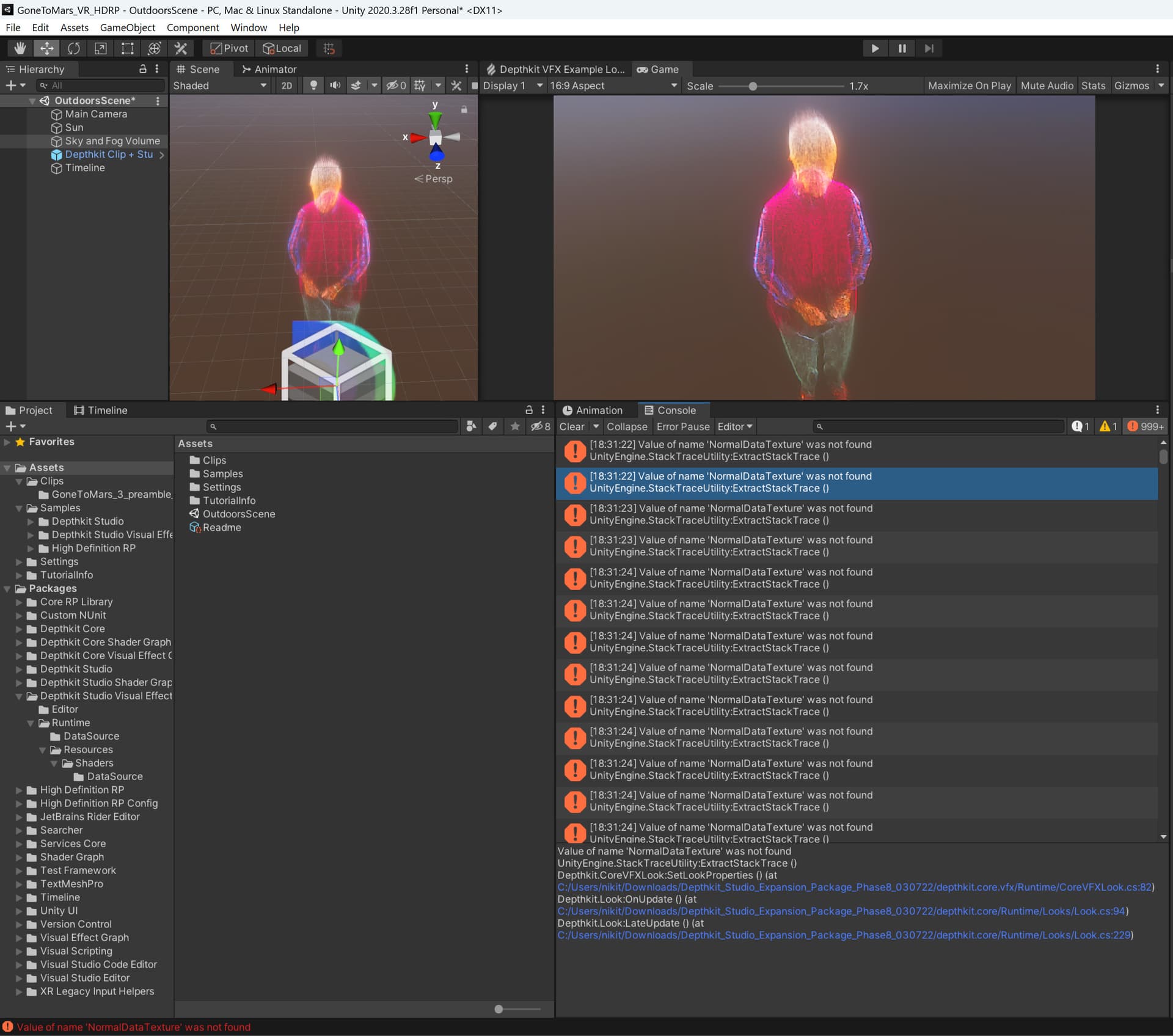This screenshot has width=1173, height=1036.
Task: Click Hierarchy panel lock icon
Action: tap(143, 69)
